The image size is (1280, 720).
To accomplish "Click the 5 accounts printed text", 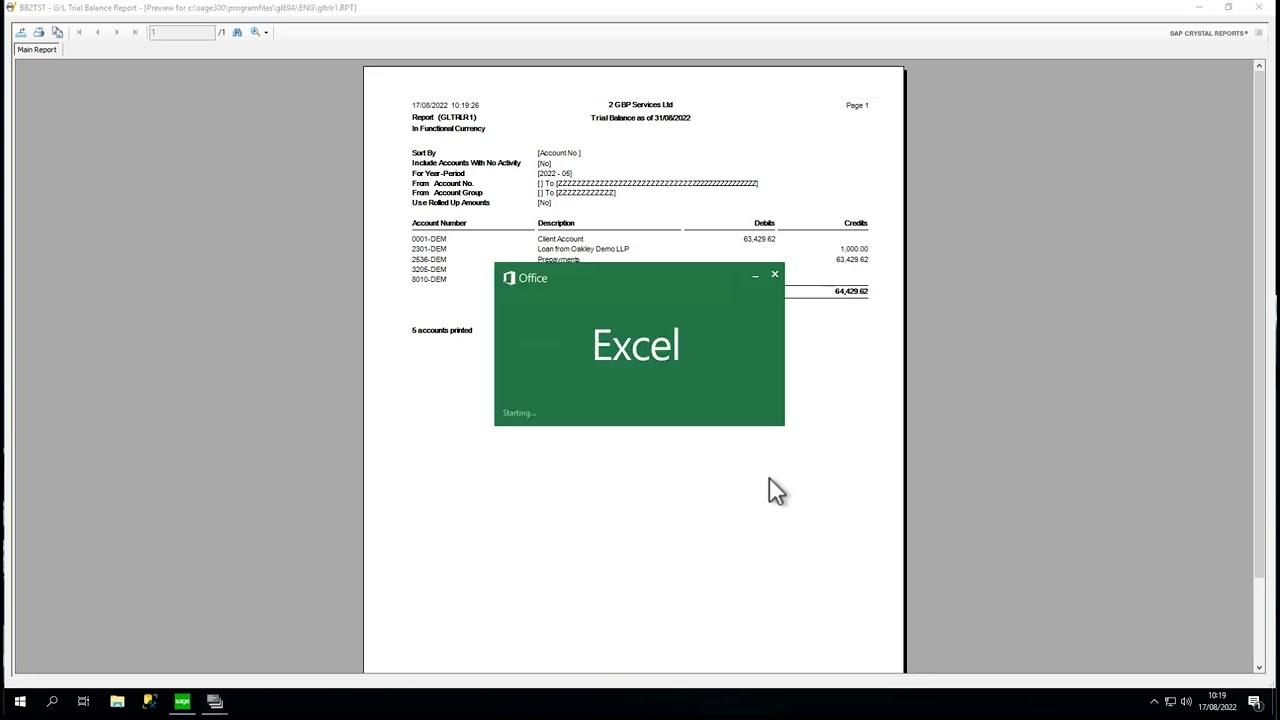I will [x=442, y=330].
